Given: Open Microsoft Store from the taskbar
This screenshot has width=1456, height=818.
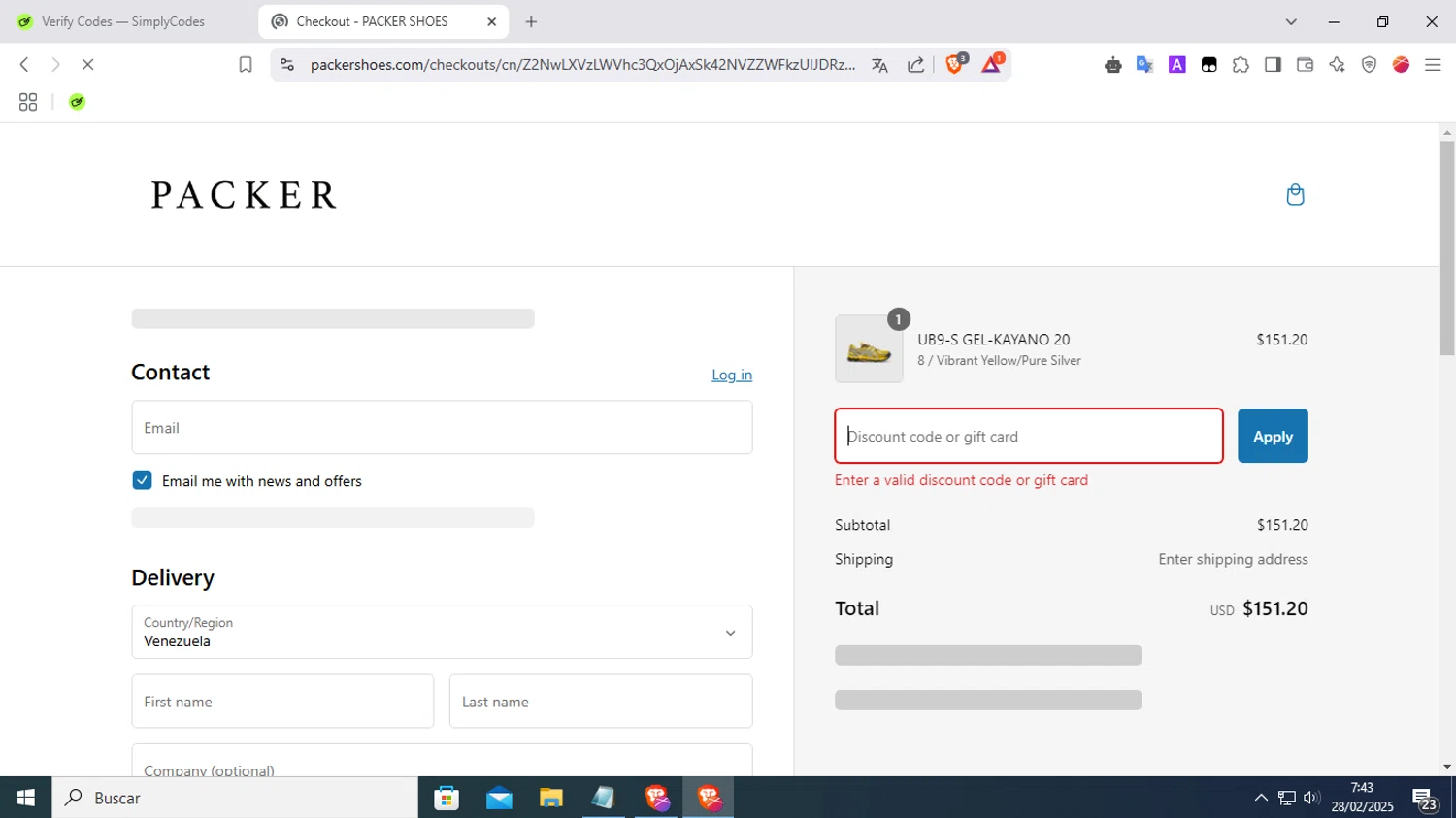Looking at the screenshot, I should coord(447,798).
